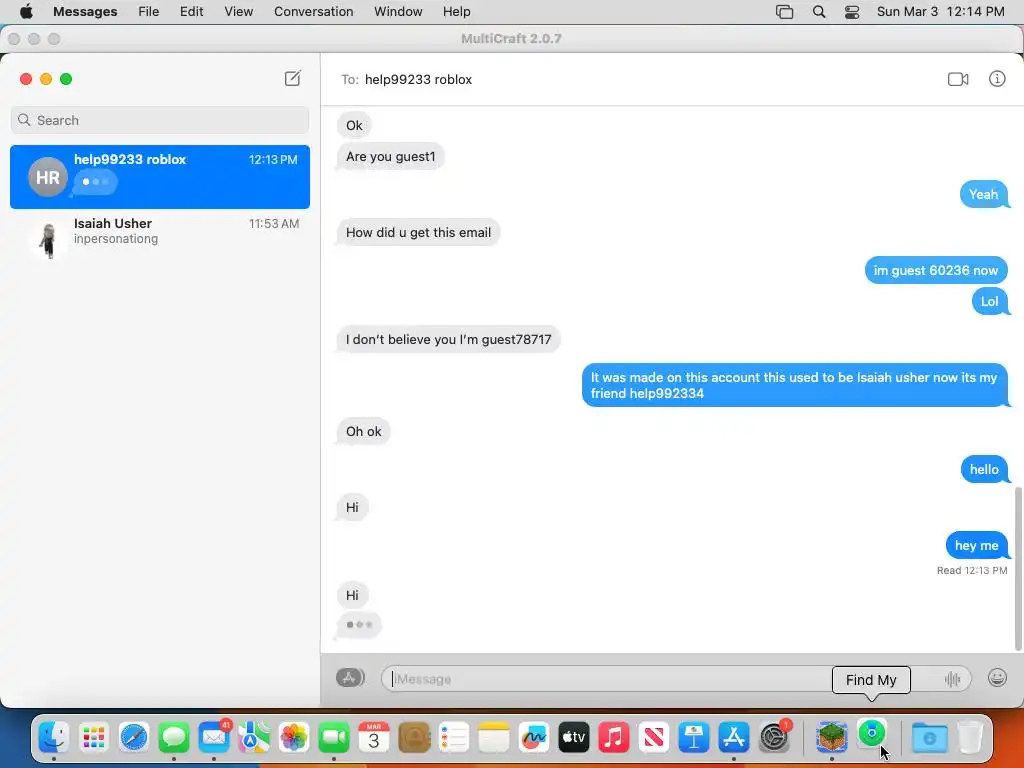Open the View menu
1024x768 pixels.
[238, 11]
